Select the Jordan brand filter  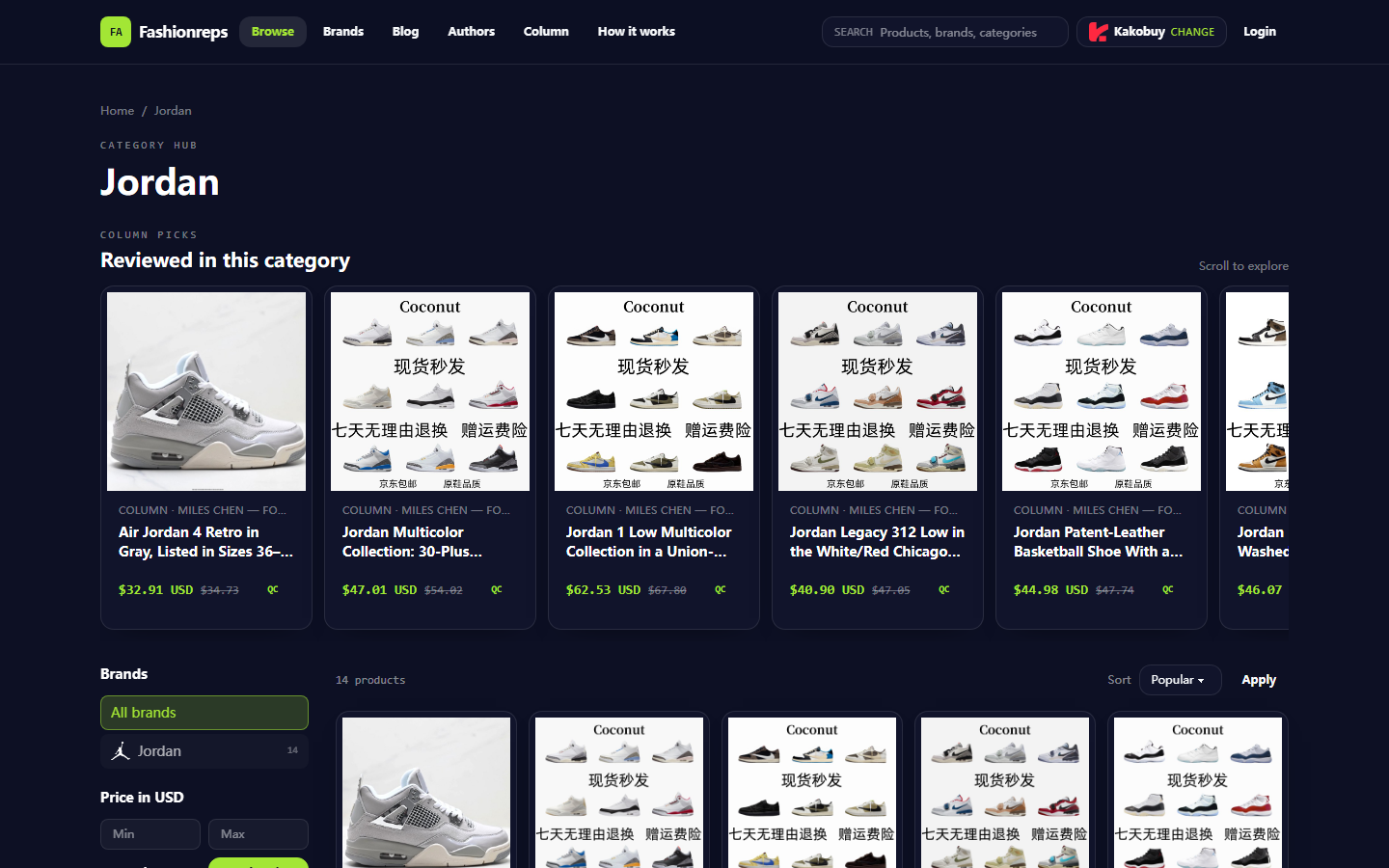point(204,751)
